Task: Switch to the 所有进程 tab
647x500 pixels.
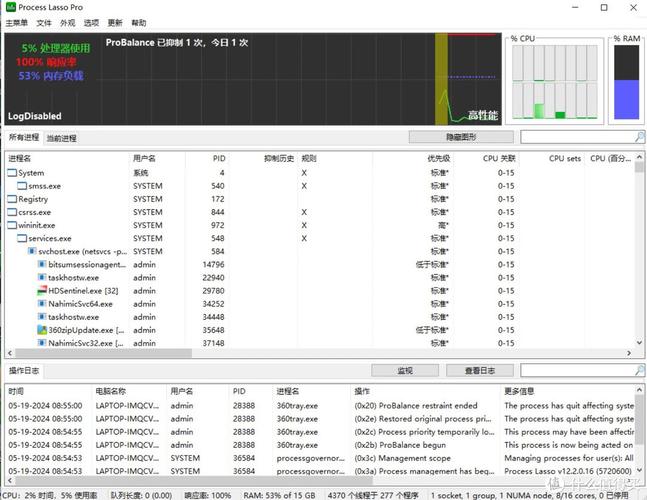Action: coord(24,137)
